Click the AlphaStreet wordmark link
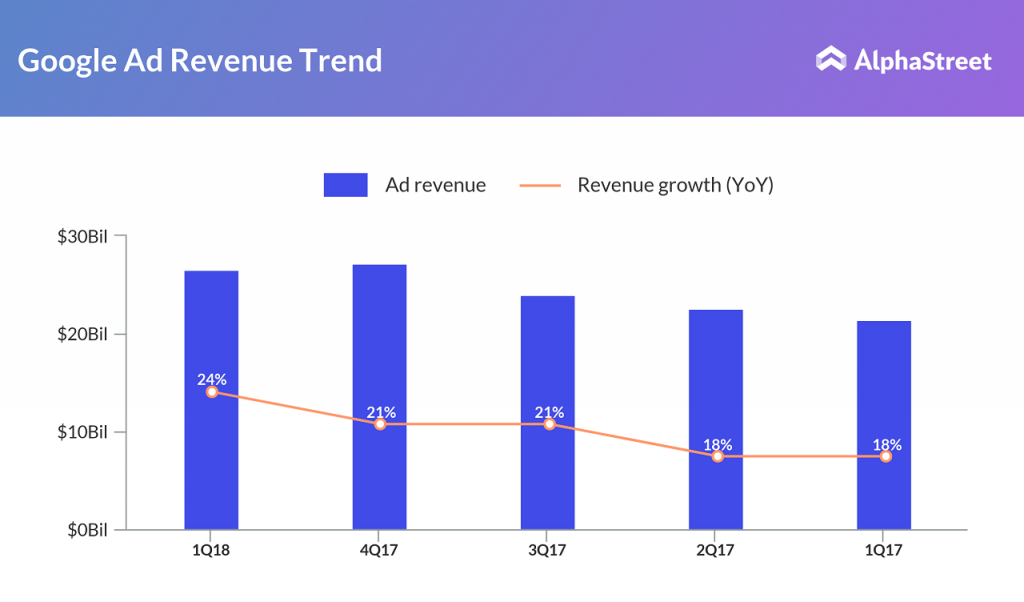Image resolution: width=1024 pixels, height=602 pixels. (x=925, y=60)
